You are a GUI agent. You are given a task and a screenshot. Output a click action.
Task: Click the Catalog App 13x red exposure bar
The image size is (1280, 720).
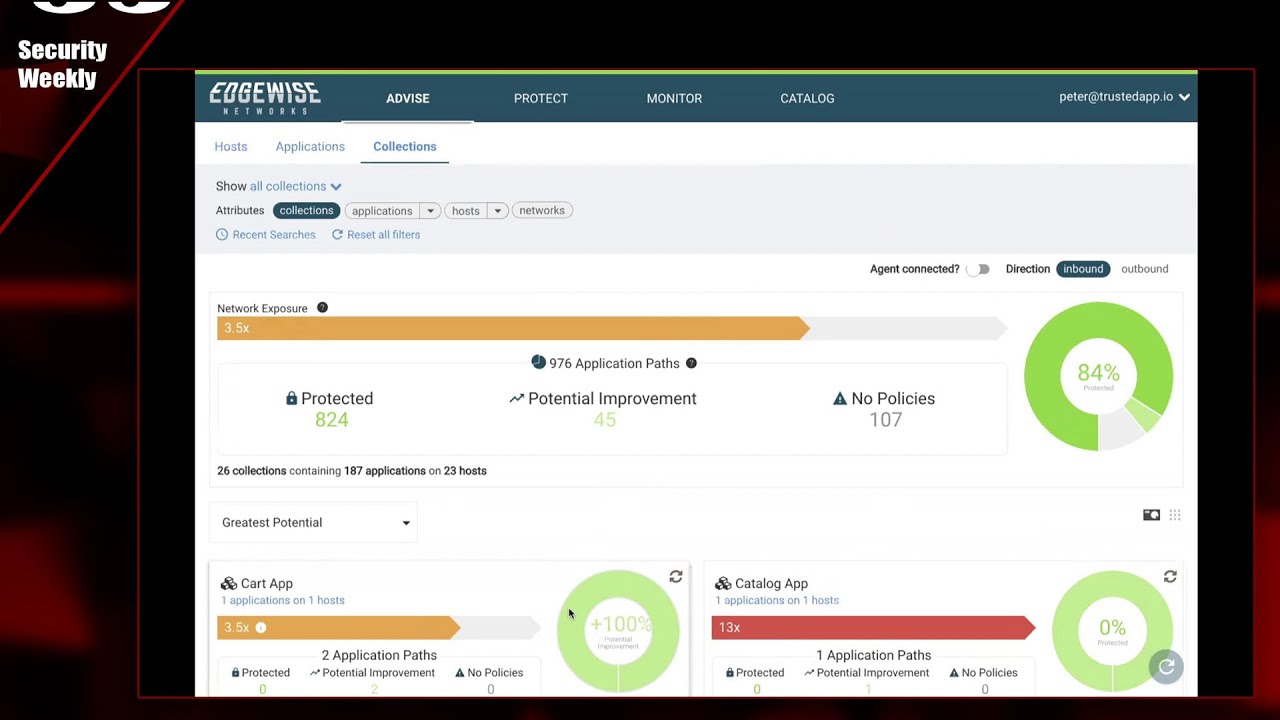(x=873, y=627)
